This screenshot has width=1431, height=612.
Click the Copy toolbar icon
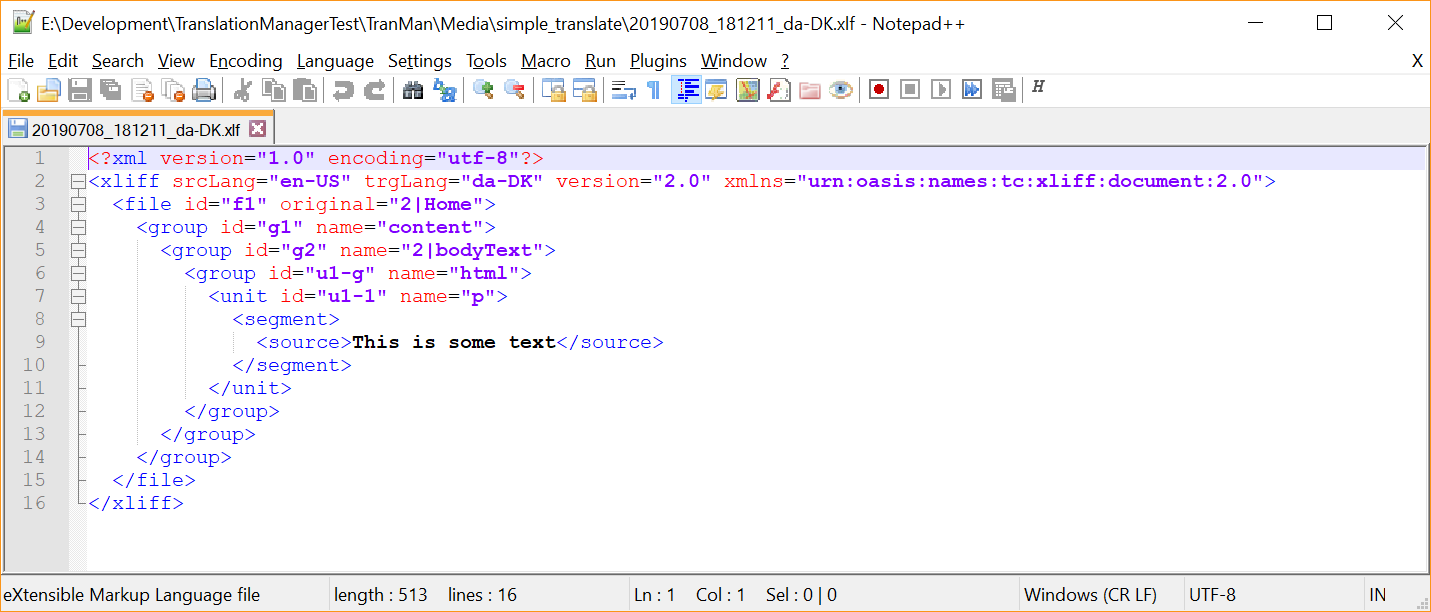tap(273, 90)
